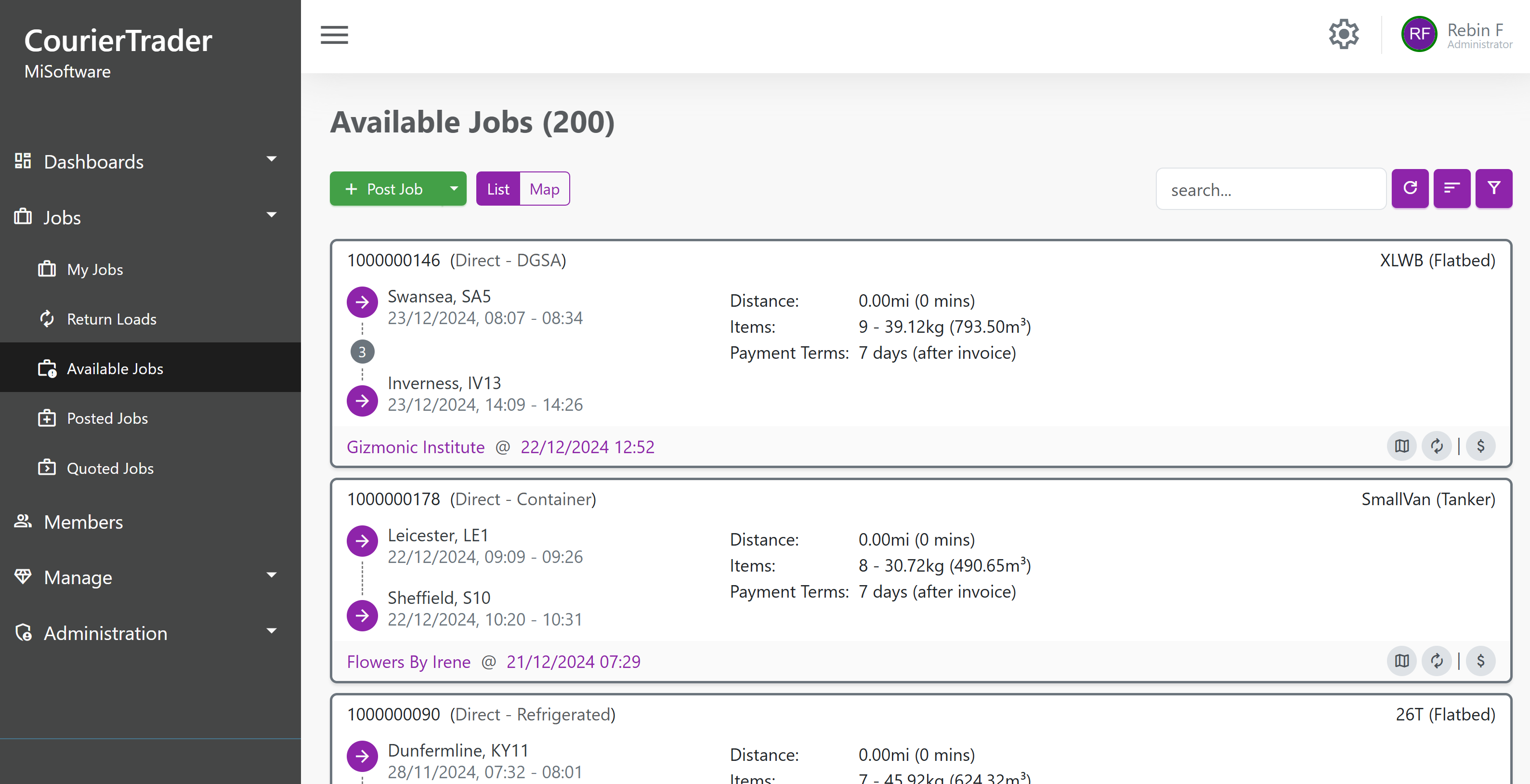The image size is (1530, 784).
Task: Open the Post Job dropdown arrow
Action: click(x=454, y=189)
